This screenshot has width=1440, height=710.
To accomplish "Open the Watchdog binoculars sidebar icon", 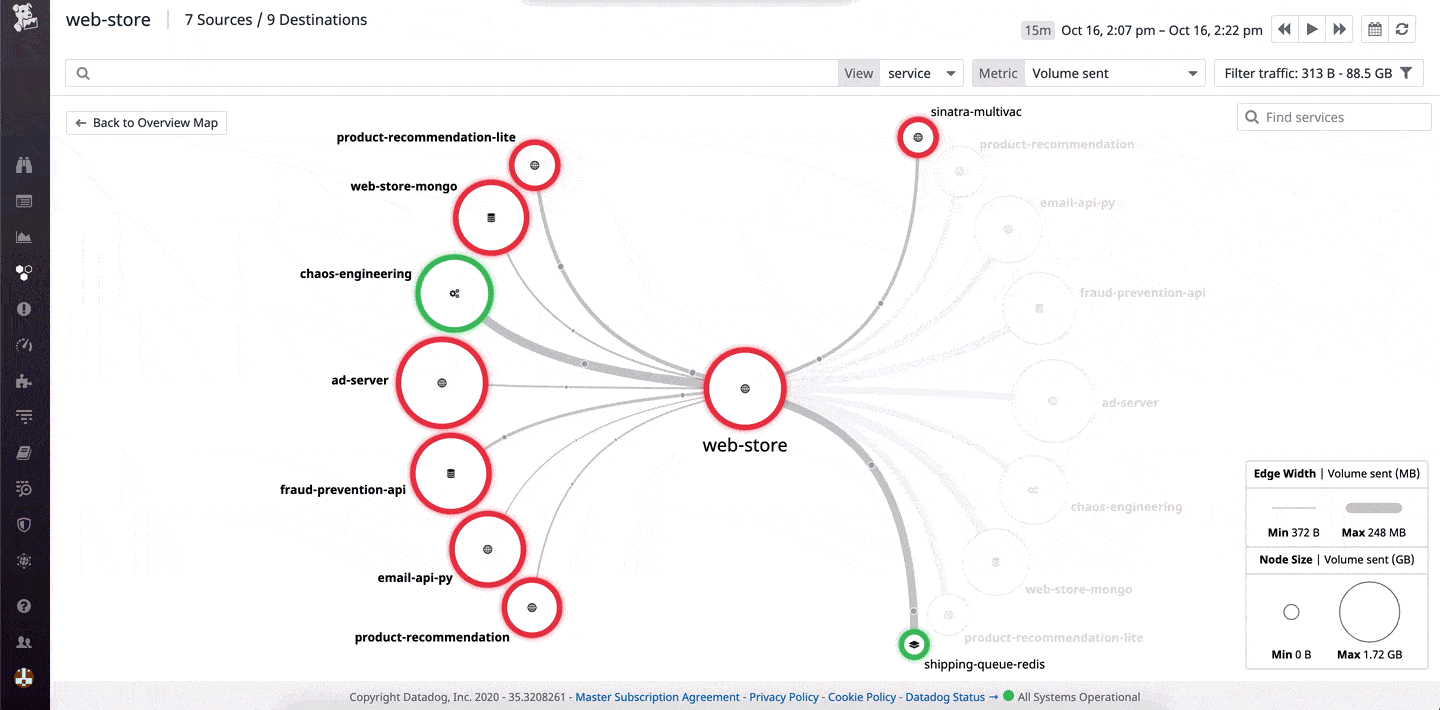I will coord(25,165).
